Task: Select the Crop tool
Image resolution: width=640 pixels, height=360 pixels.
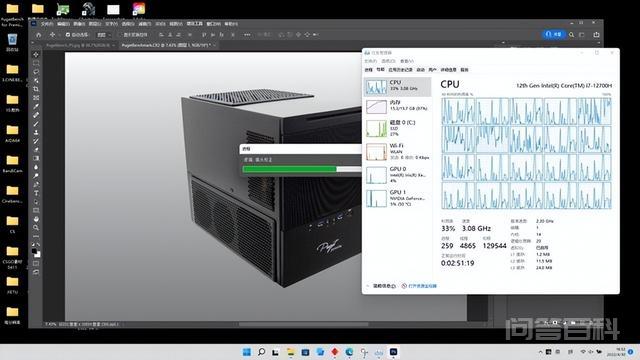Action: (36, 89)
